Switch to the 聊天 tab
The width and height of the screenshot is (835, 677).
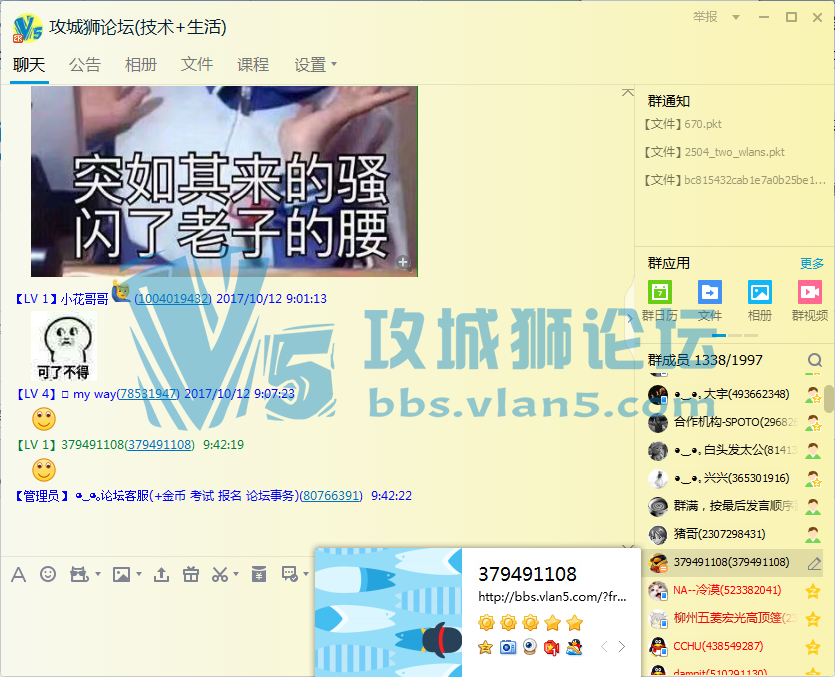coord(29,65)
